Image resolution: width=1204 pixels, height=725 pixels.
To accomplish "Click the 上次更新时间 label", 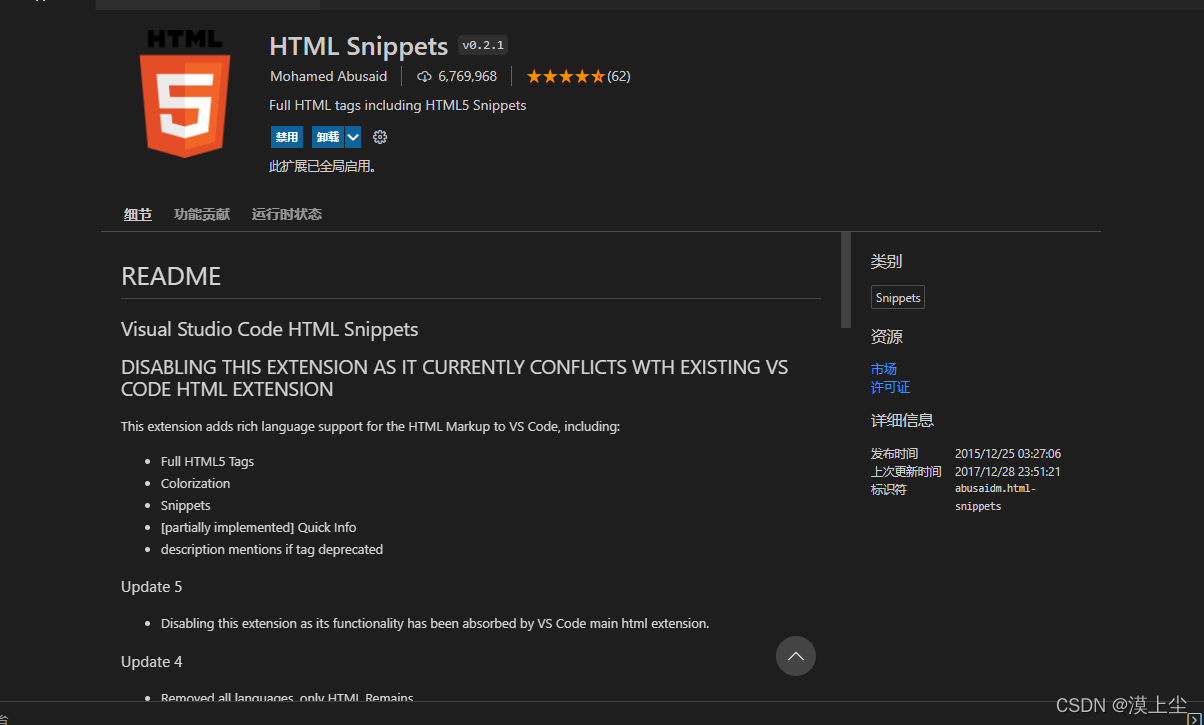I will click(x=906, y=472).
